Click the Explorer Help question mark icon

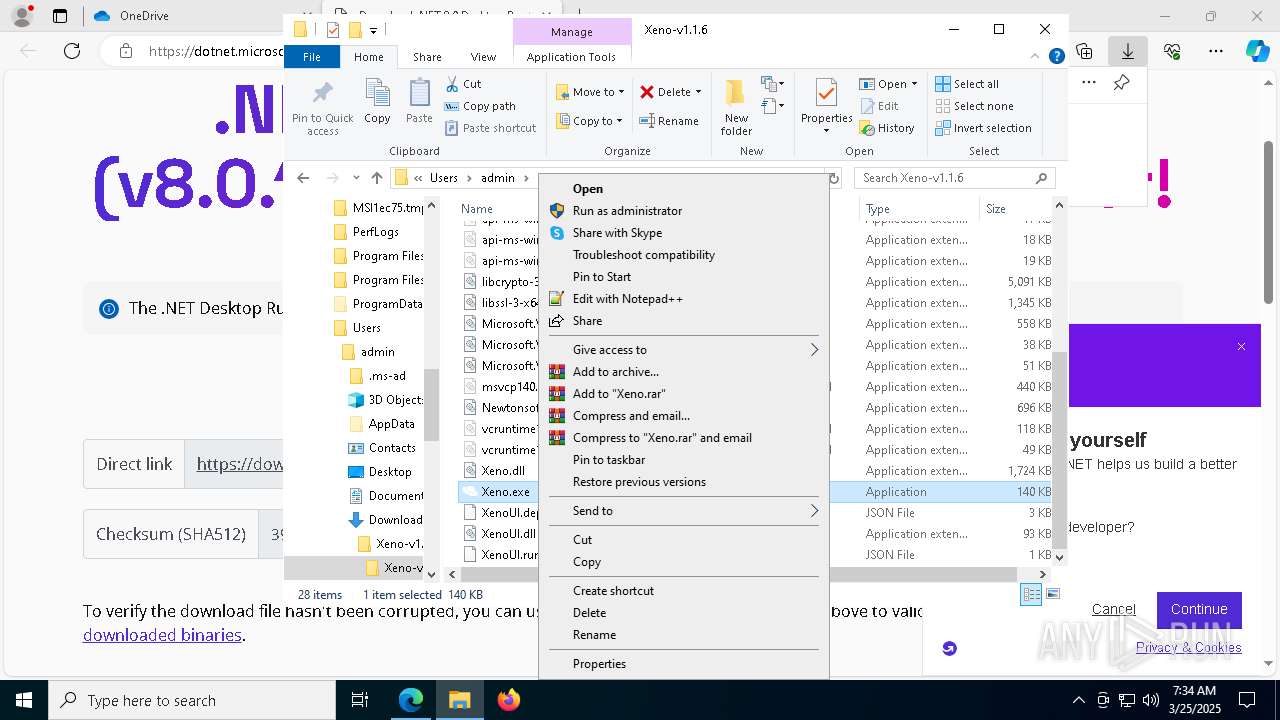1056,57
